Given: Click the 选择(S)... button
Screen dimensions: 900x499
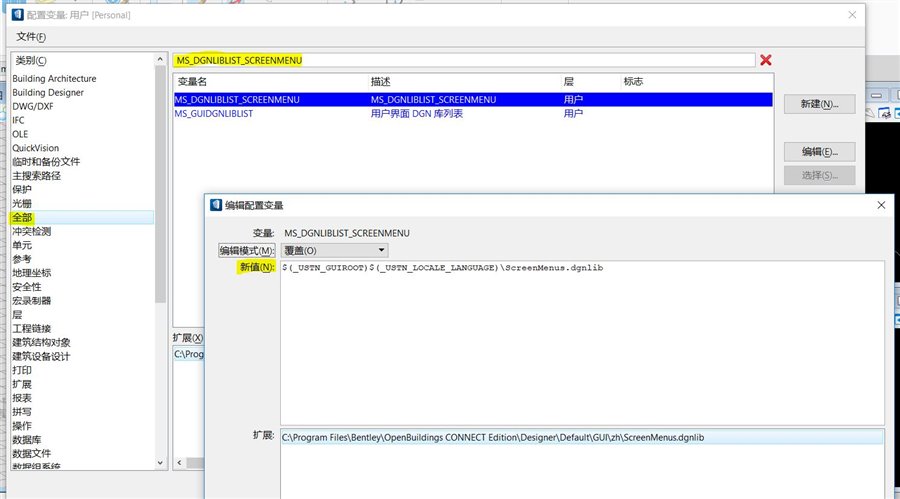Looking at the screenshot, I should 820,176.
